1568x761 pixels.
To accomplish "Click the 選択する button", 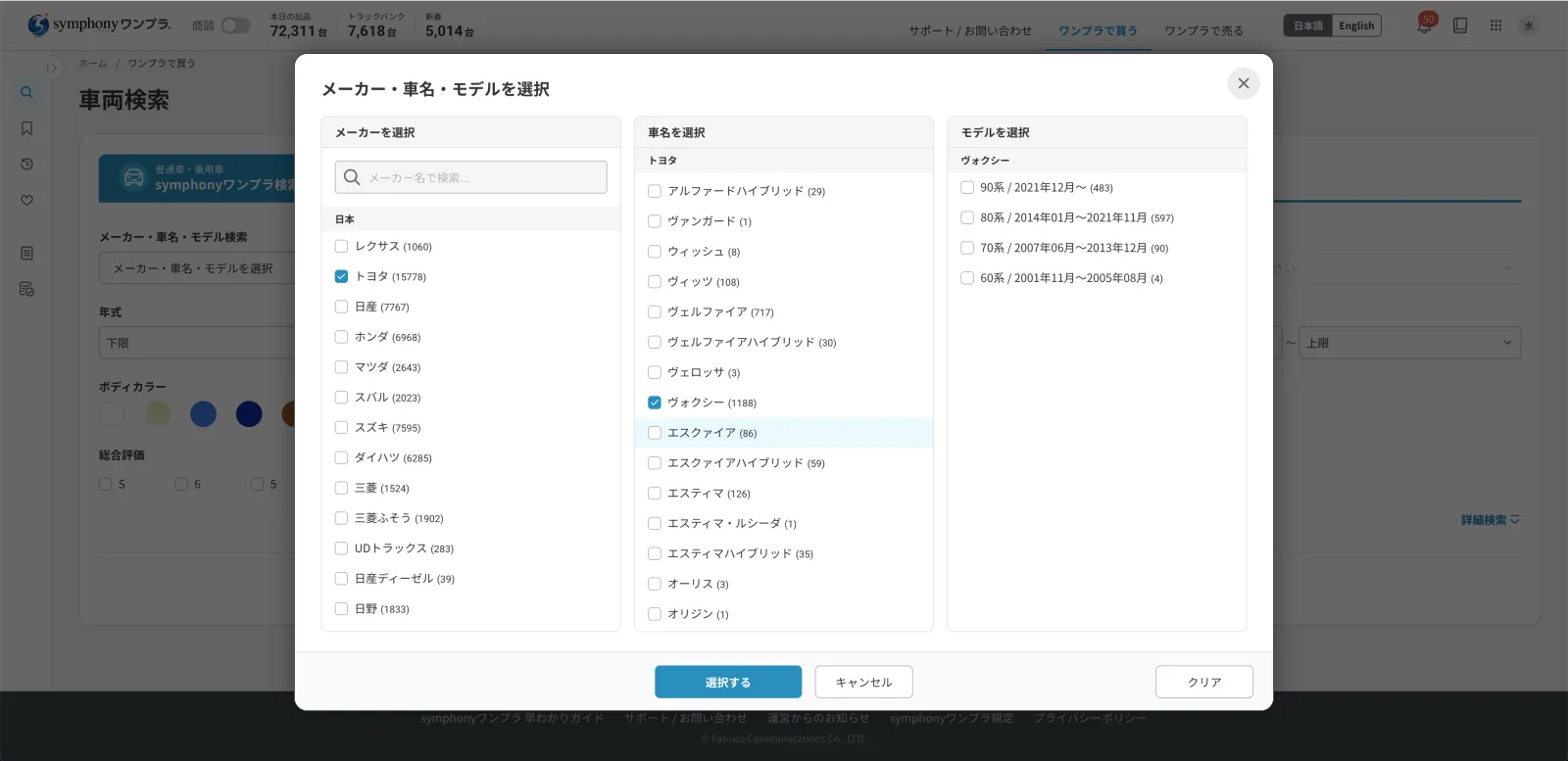I will click(x=728, y=682).
